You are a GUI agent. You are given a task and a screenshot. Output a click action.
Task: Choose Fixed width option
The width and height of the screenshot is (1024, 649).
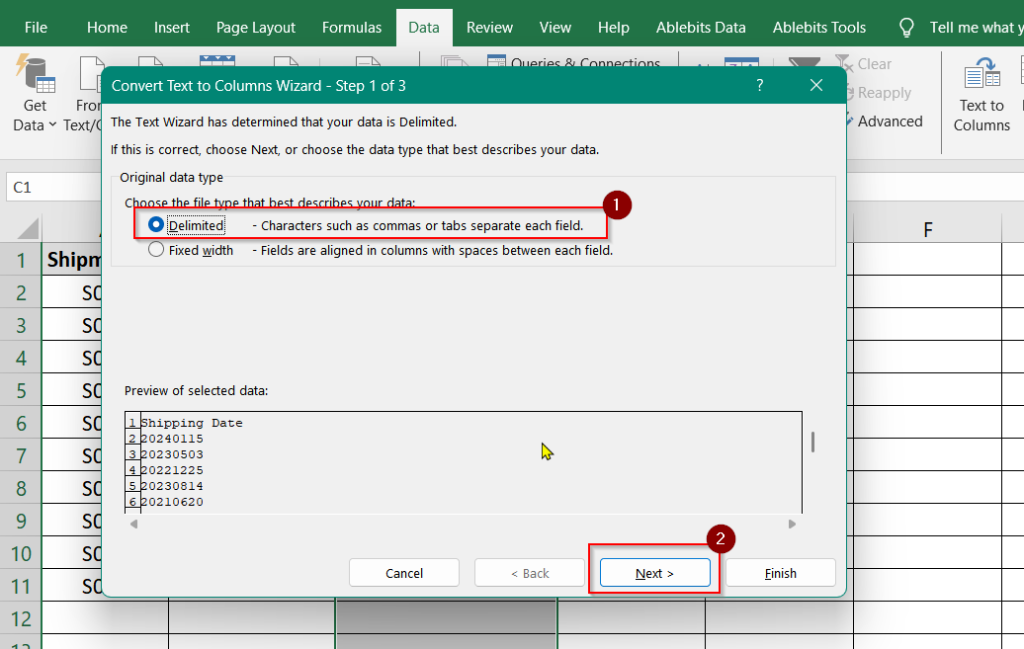click(156, 250)
